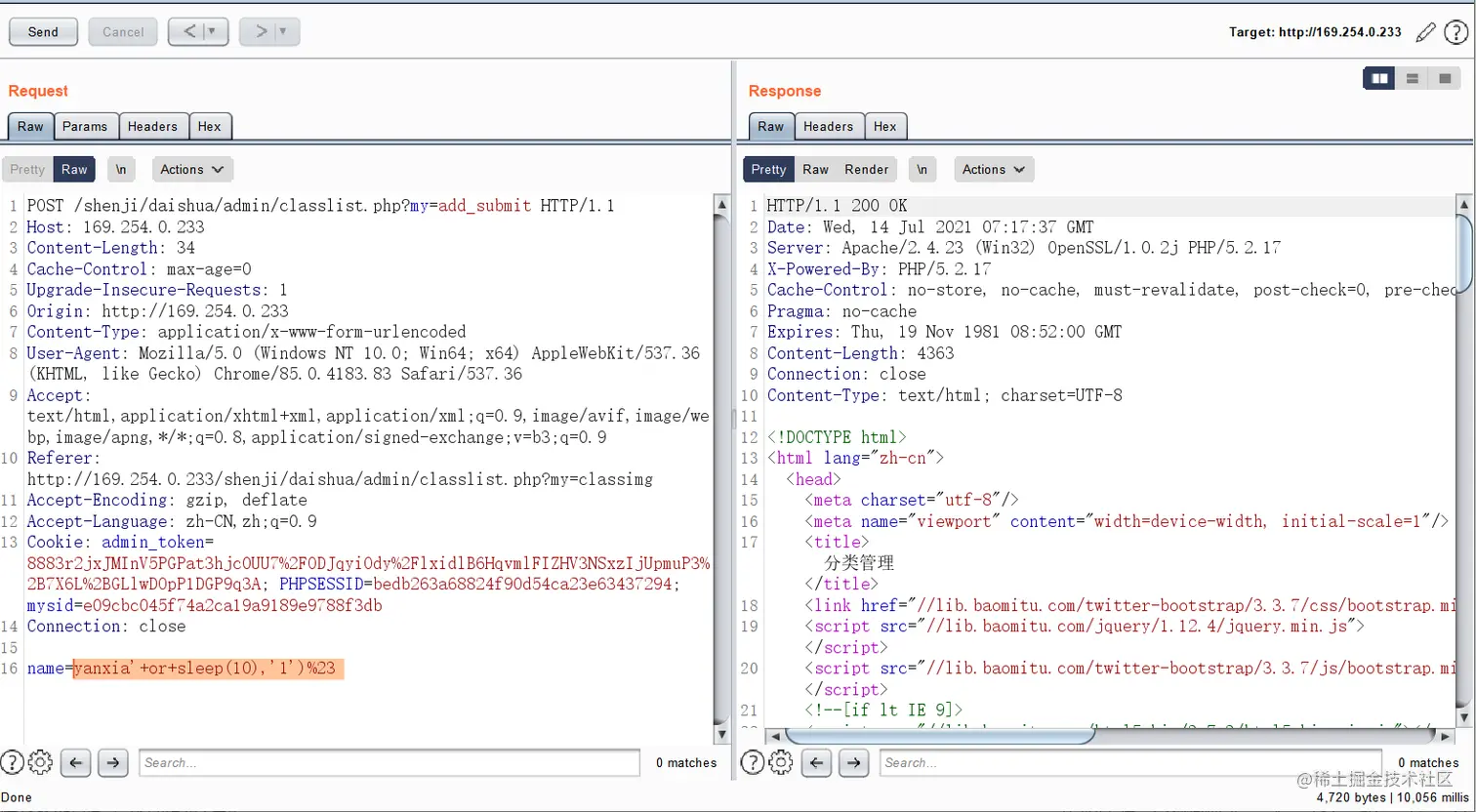Click the 'HTTP/1.1 200 OK' line
The height and width of the screenshot is (812, 1476).
coord(837,206)
